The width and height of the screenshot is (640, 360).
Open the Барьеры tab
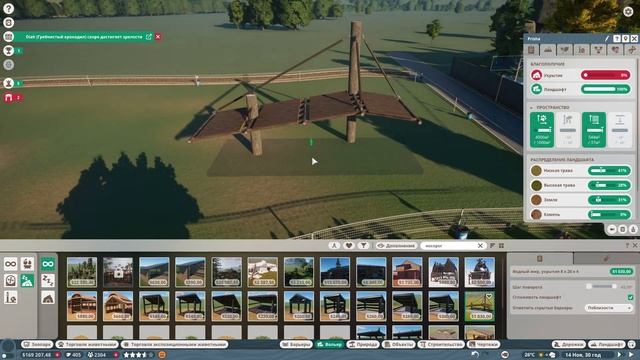click(x=297, y=344)
